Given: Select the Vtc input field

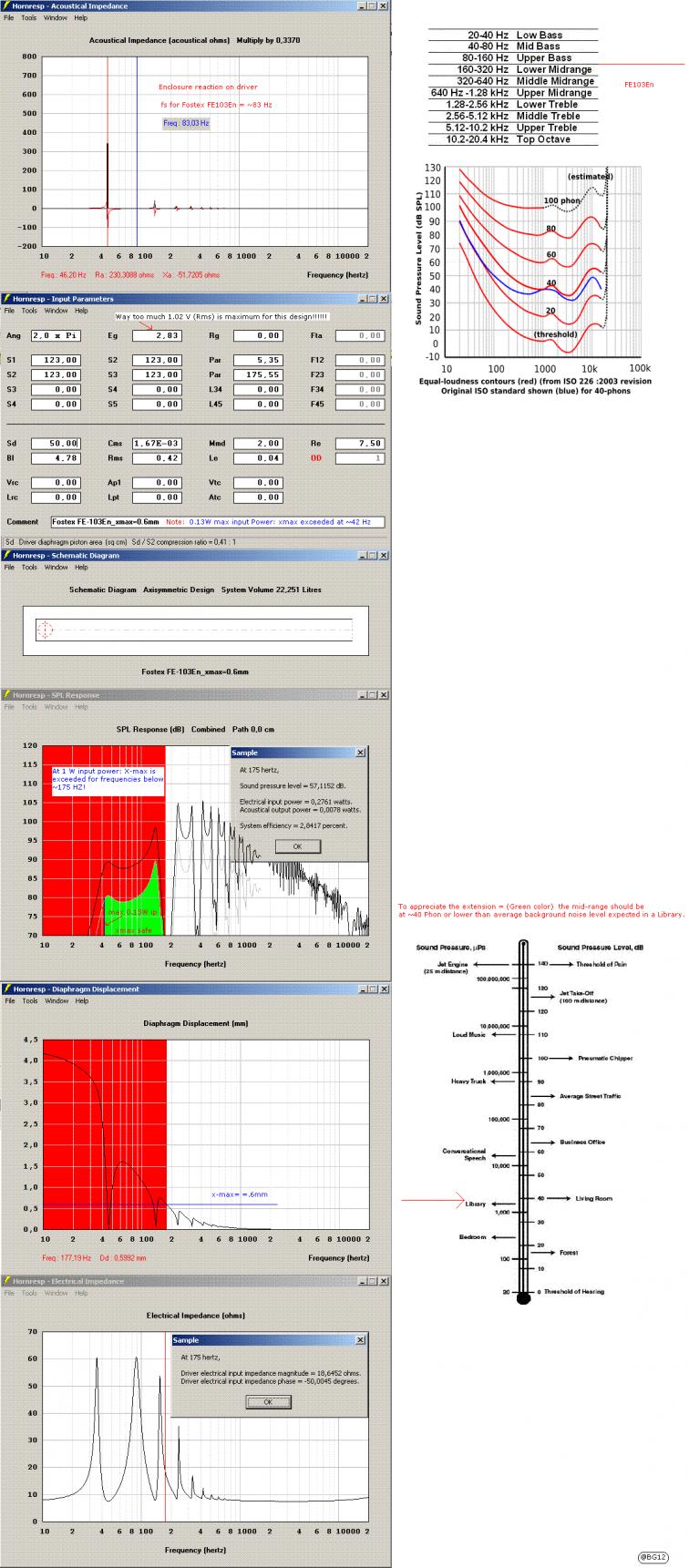Looking at the screenshot, I should click(258, 482).
